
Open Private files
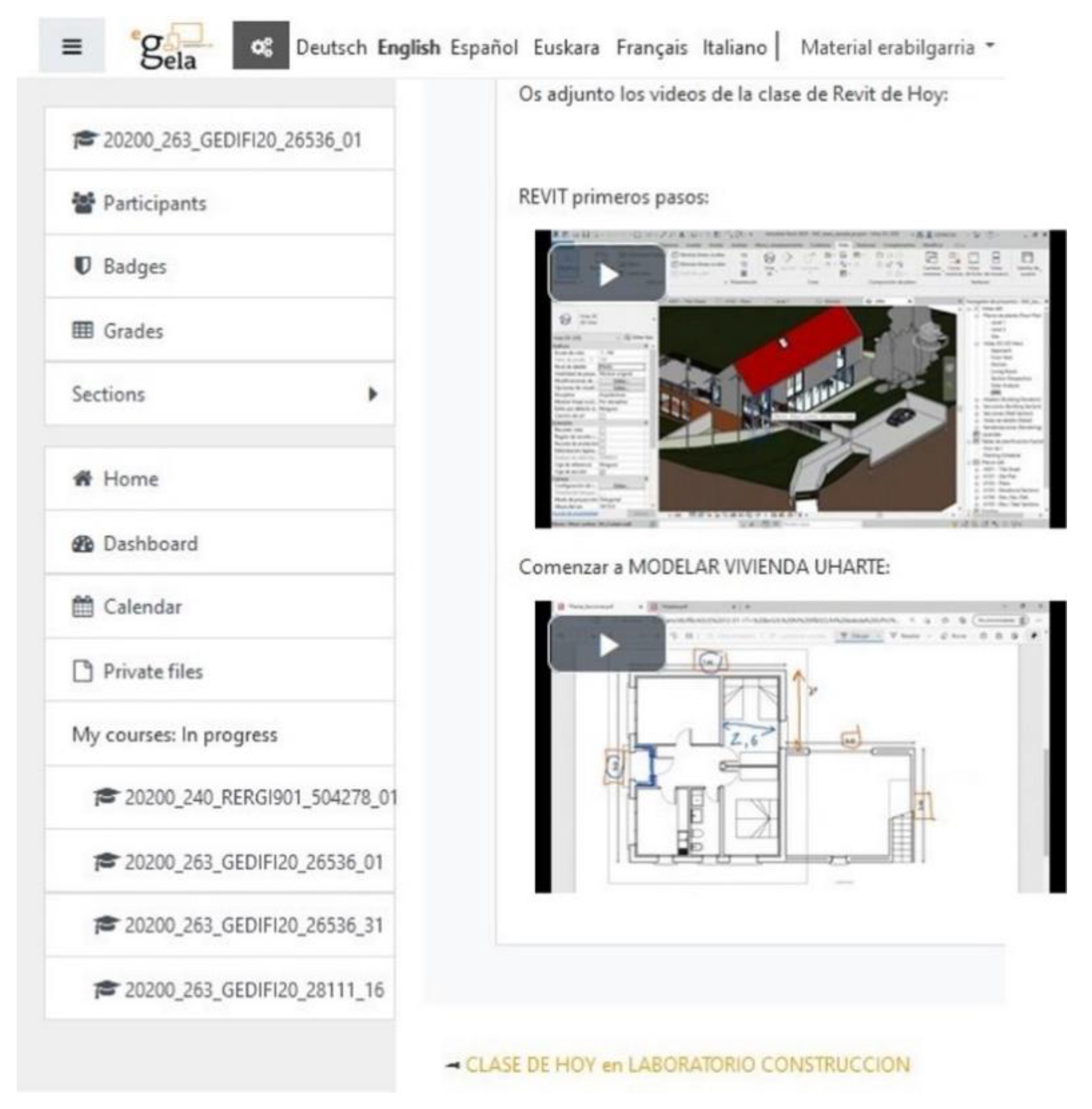click(152, 671)
